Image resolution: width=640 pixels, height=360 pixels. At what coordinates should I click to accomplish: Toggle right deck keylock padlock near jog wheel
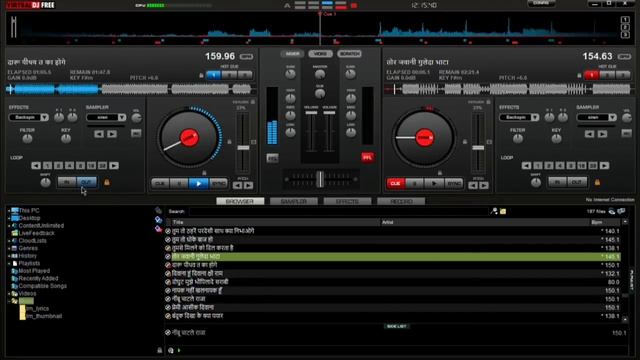point(464,142)
